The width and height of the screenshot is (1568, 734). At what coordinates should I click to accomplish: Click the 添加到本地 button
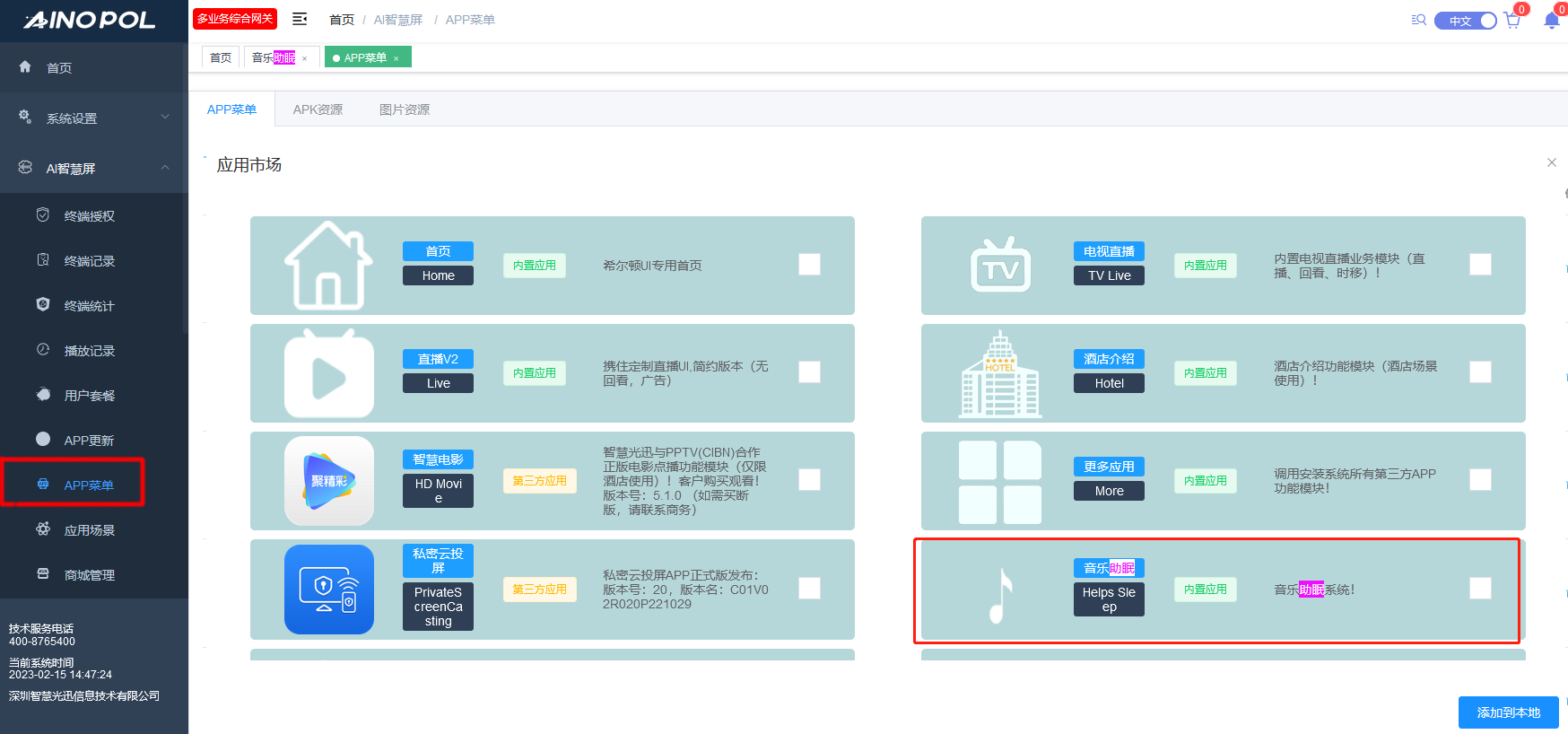[1508, 712]
